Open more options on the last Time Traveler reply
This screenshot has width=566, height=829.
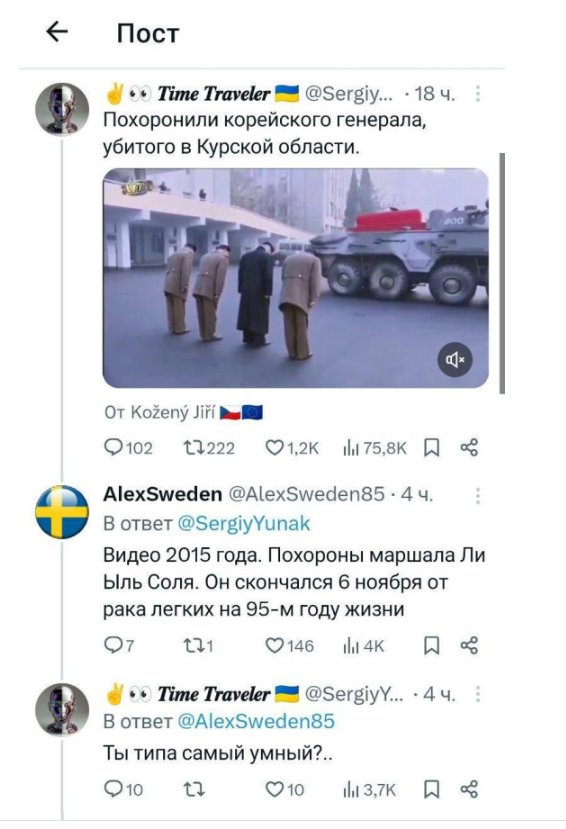pyautogui.click(x=478, y=694)
